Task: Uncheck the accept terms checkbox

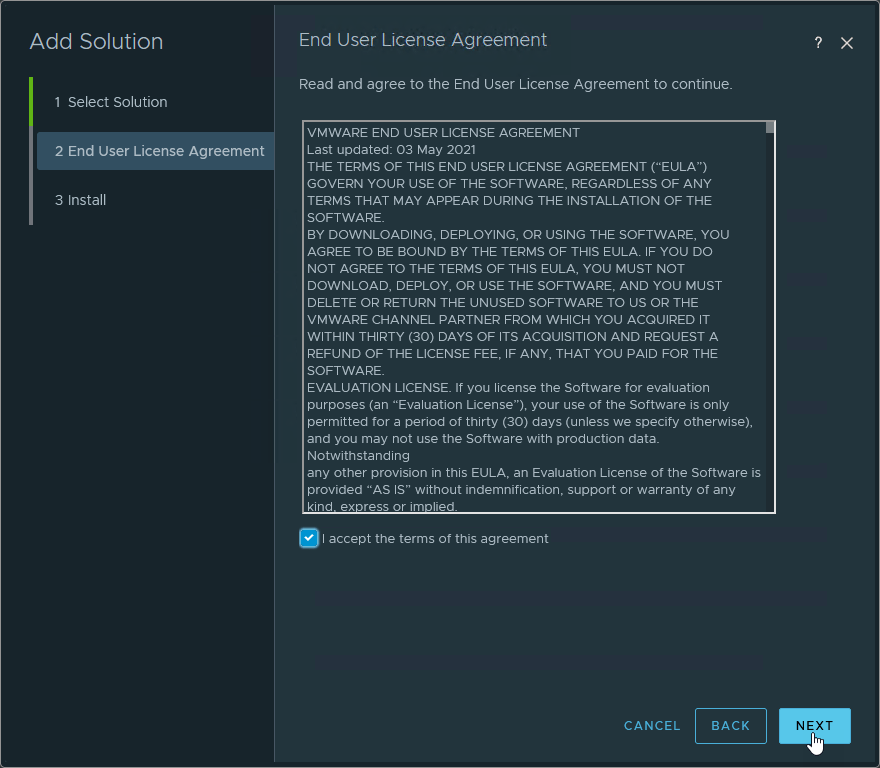Action: pyautogui.click(x=308, y=538)
